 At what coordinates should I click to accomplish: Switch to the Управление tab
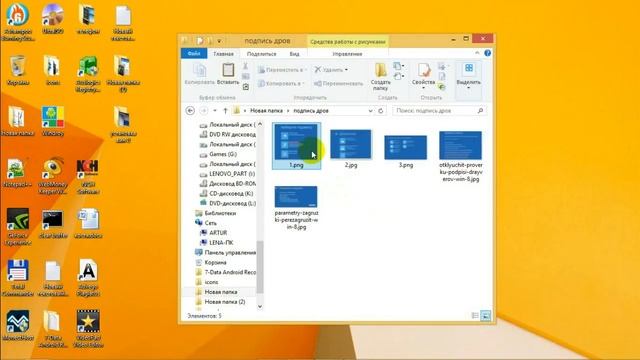347,53
